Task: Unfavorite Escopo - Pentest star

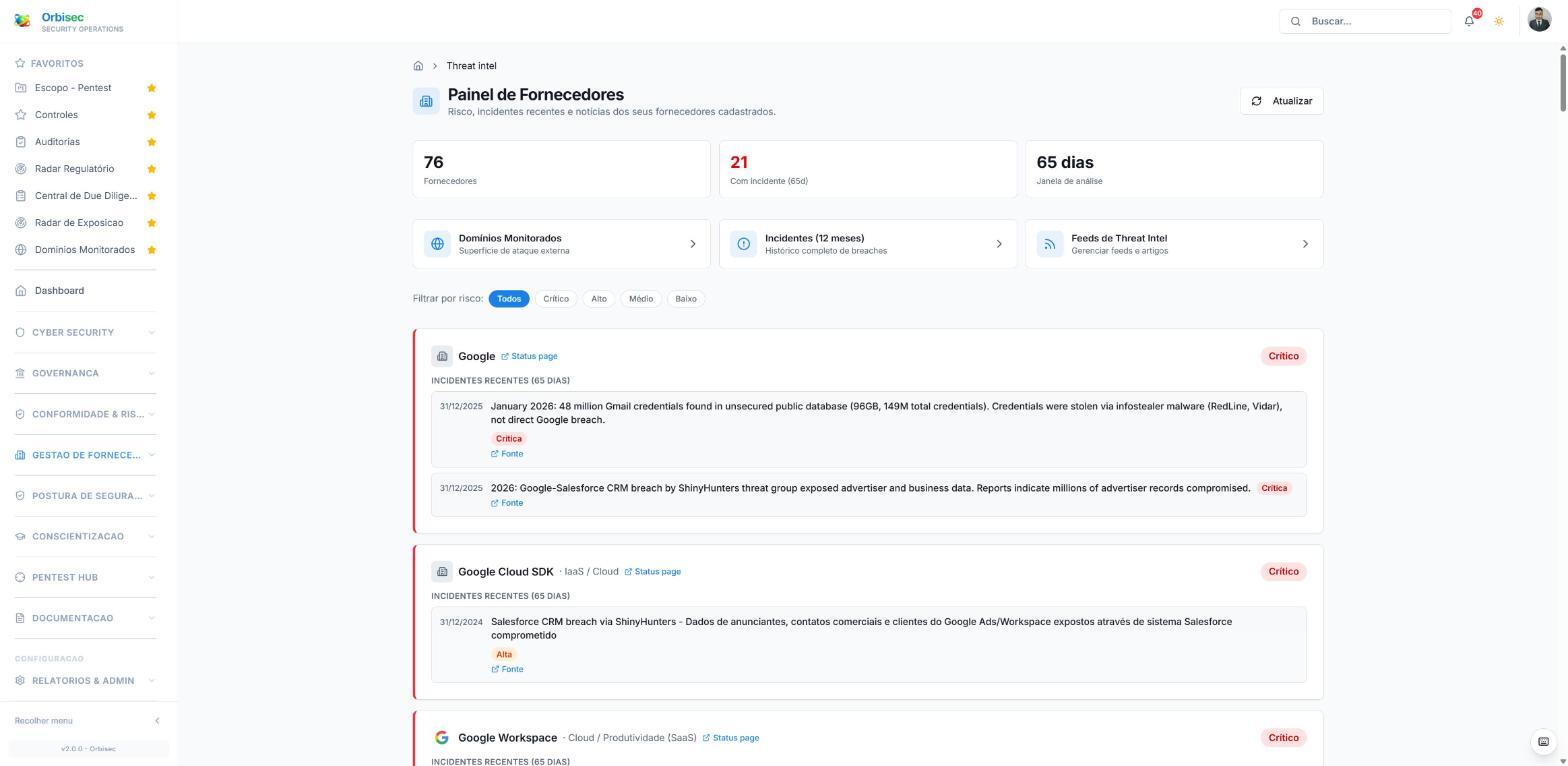Action: point(152,88)
